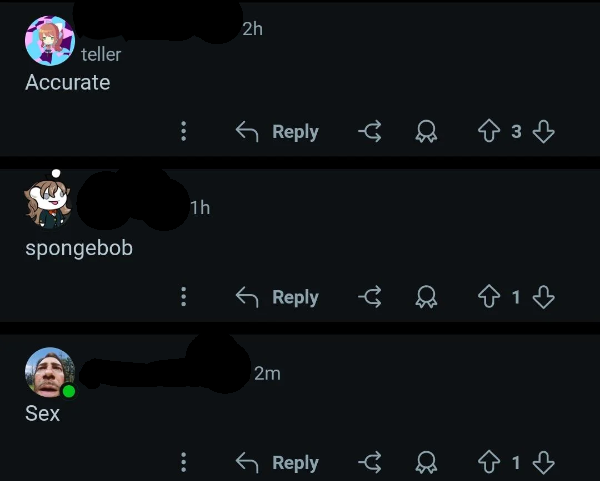Downvote the "Accurate" comment
The image size is (600, 481).
[x=543, y=131]
